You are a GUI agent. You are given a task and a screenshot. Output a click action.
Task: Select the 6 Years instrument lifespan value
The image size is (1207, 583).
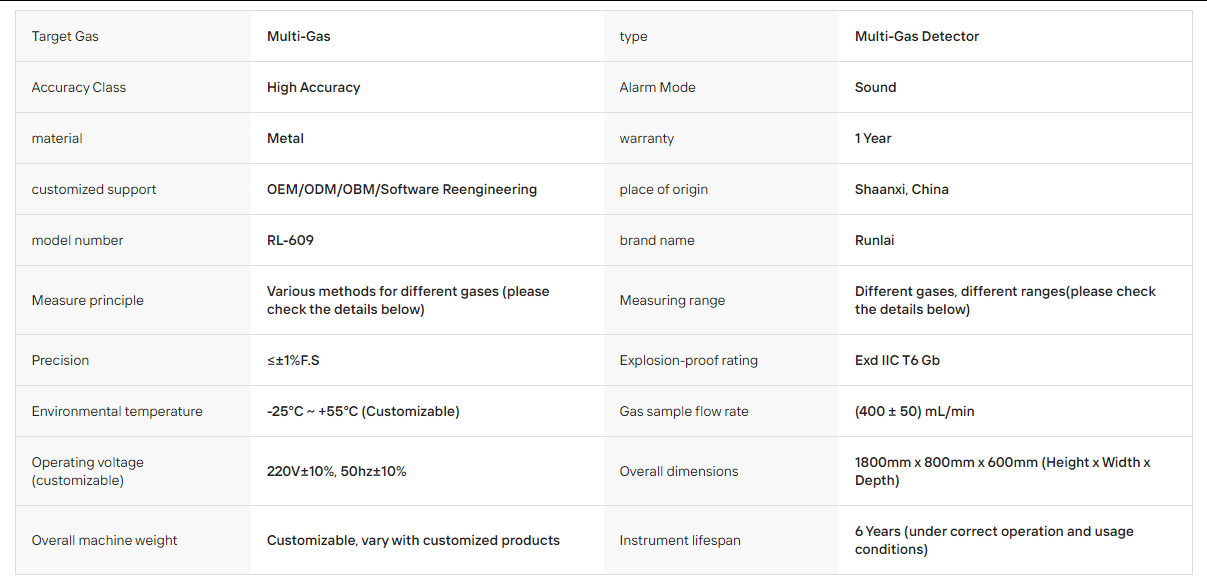(994, 540)
